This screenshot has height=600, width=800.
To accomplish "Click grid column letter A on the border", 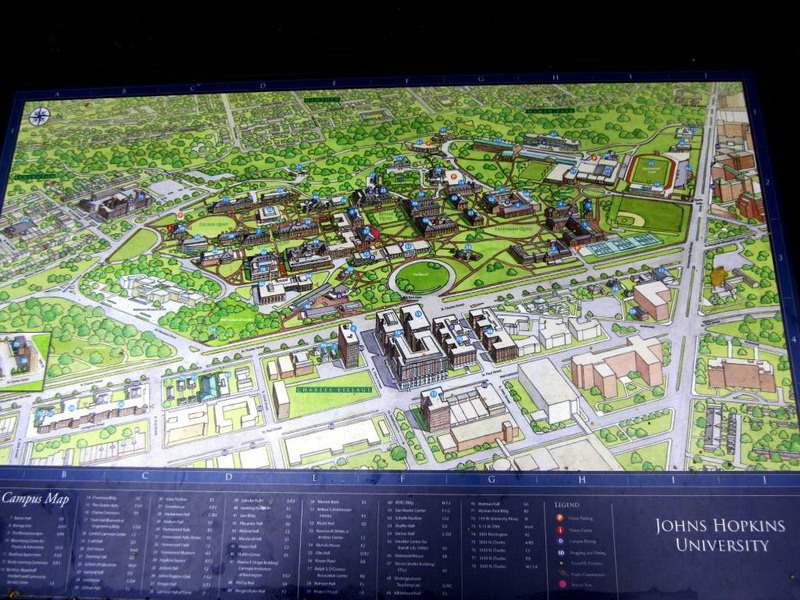I will [57, 94].
